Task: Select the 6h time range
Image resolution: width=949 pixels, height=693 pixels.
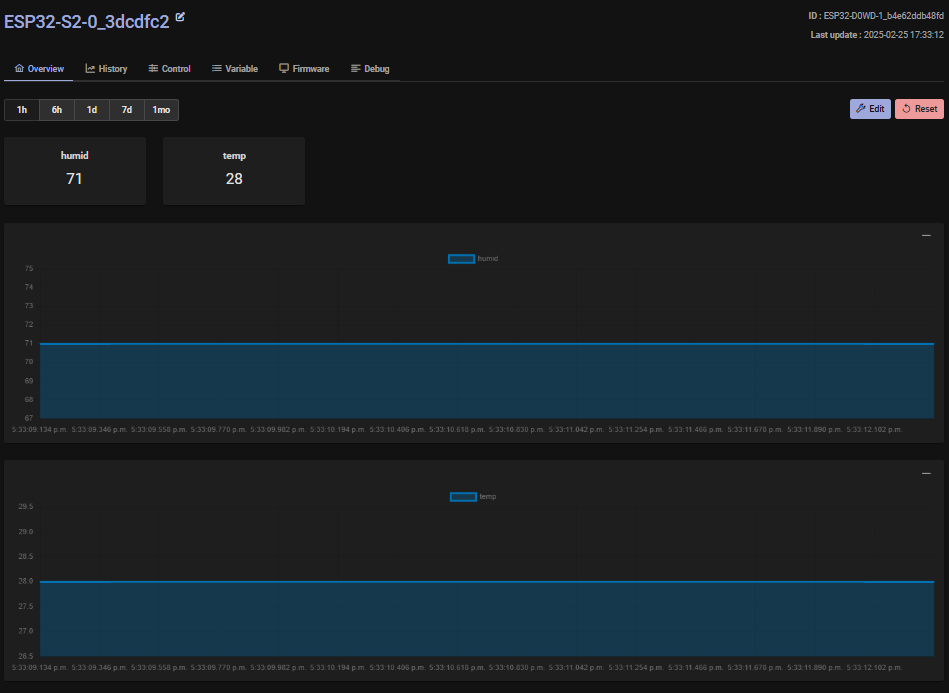Action: click(x=57, y=110)
